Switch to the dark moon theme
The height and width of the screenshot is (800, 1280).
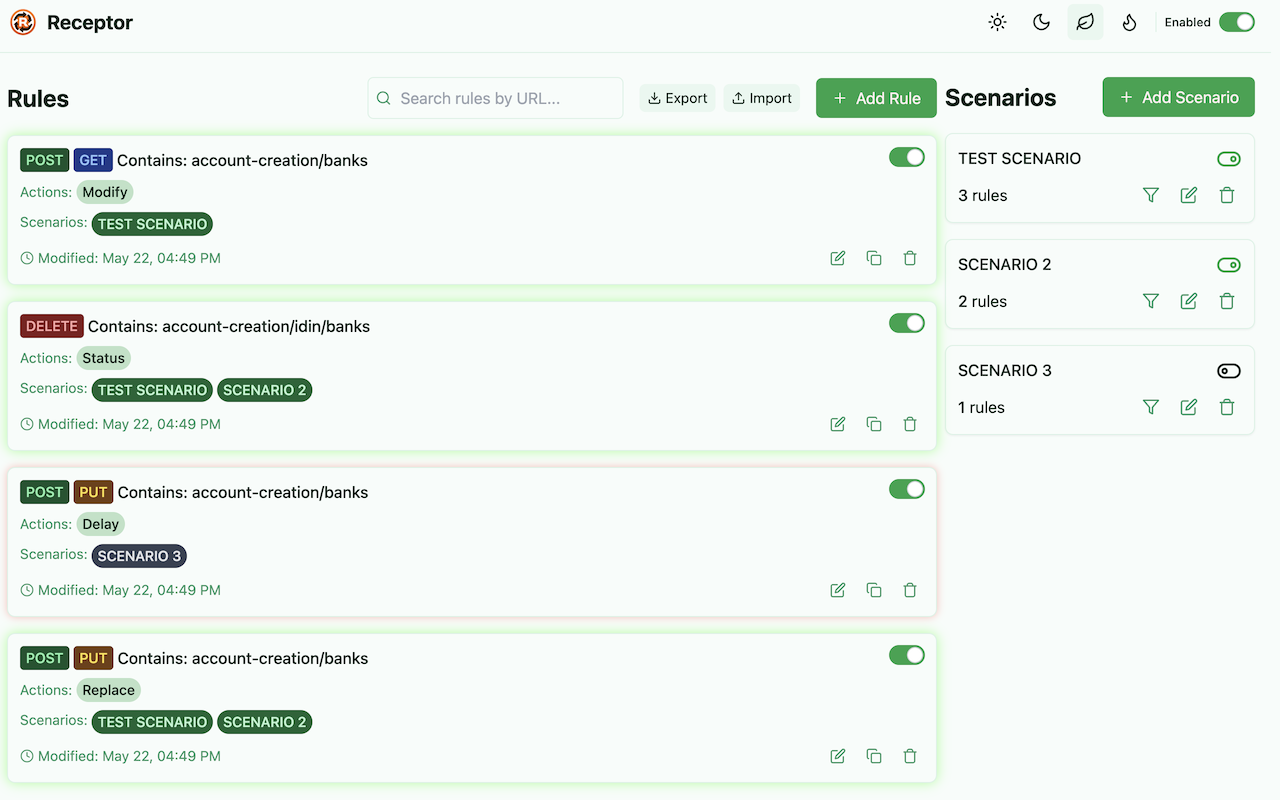[1041, 22]
